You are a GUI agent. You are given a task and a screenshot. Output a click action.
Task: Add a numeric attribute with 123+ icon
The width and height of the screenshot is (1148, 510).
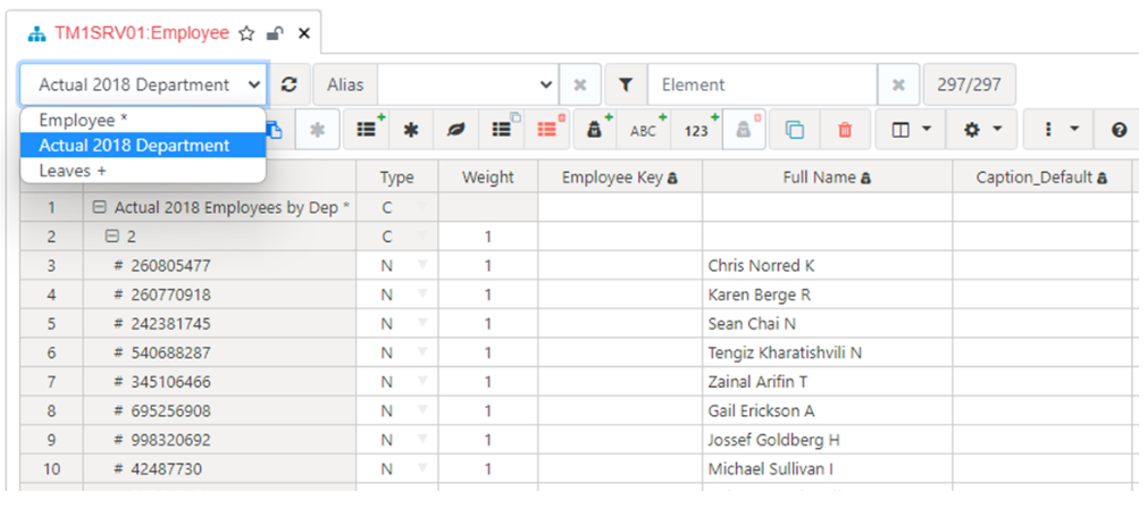coord(697,130)
